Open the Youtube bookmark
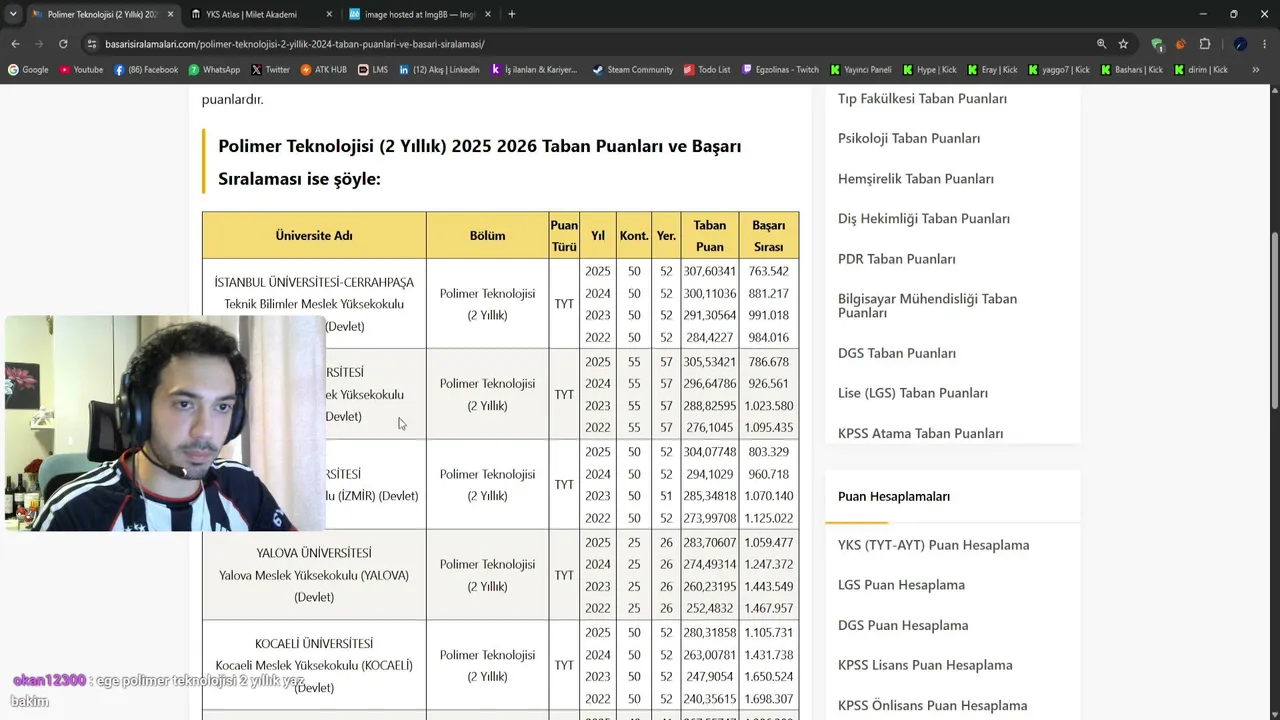The image size is (1280, 720). [81, 70]
